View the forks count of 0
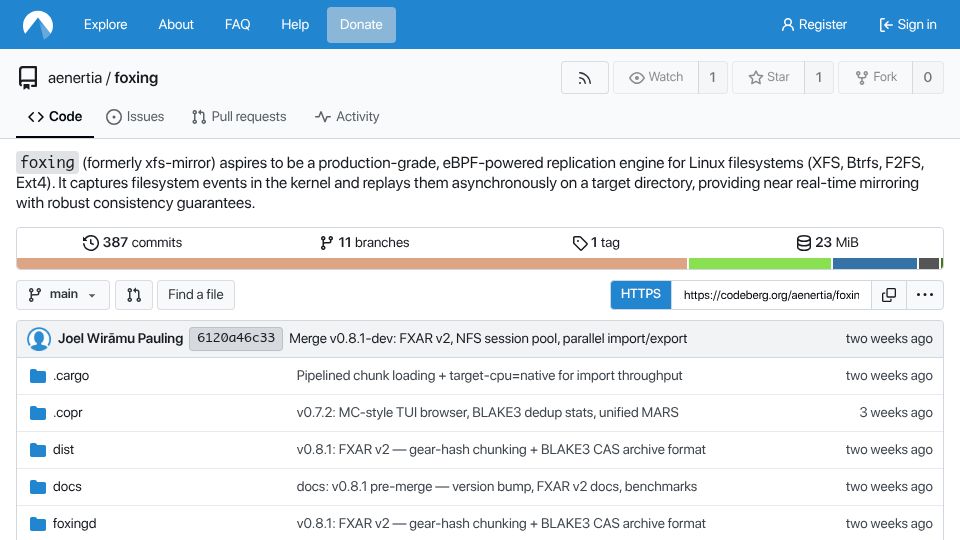The height and width of the screenshot is (540, 960). 928,77
